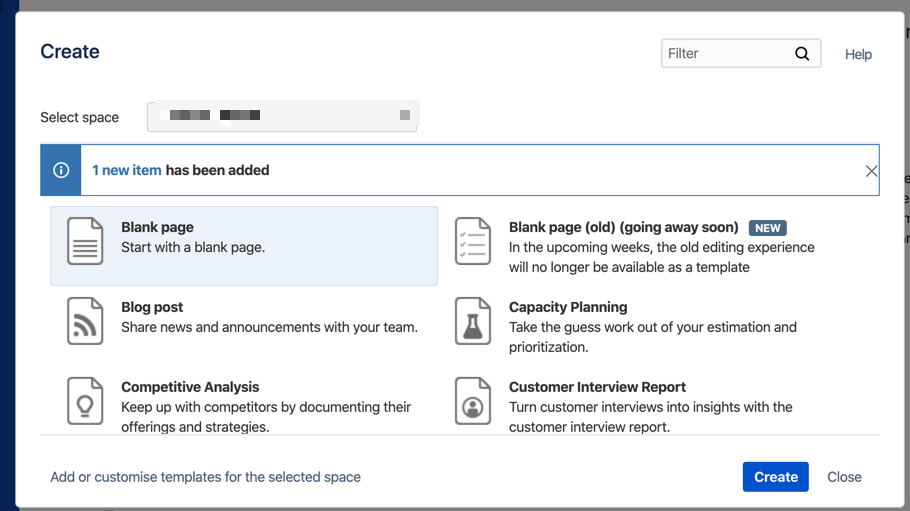Click the NEW badge label
The width and height of the screenshot is (910, 511).
point(768,228)
